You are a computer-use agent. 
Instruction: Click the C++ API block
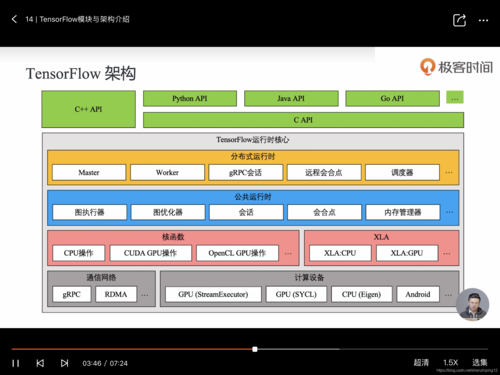click(89, 109)
